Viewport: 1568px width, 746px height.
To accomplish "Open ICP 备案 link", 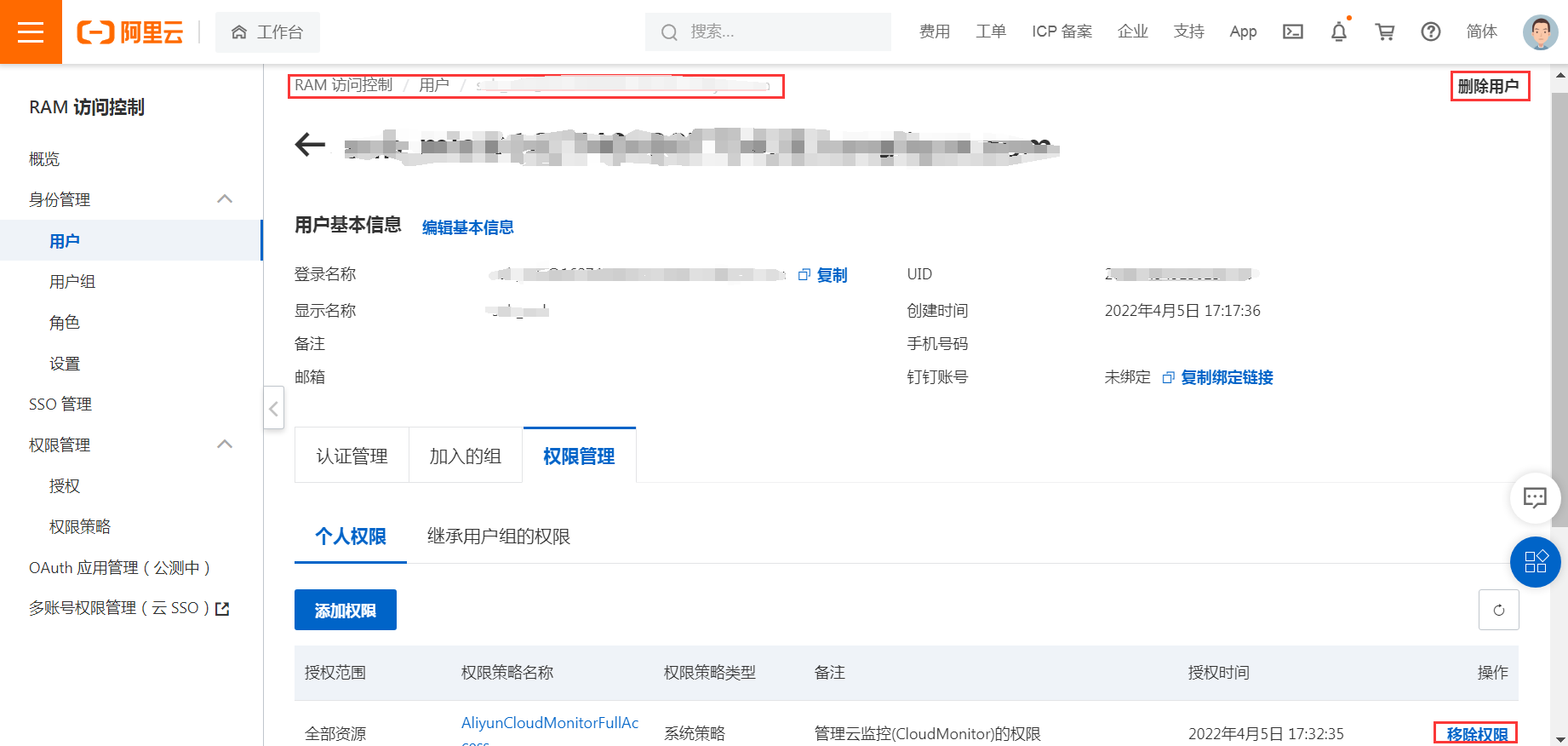I will click(x=1062, y=32).
